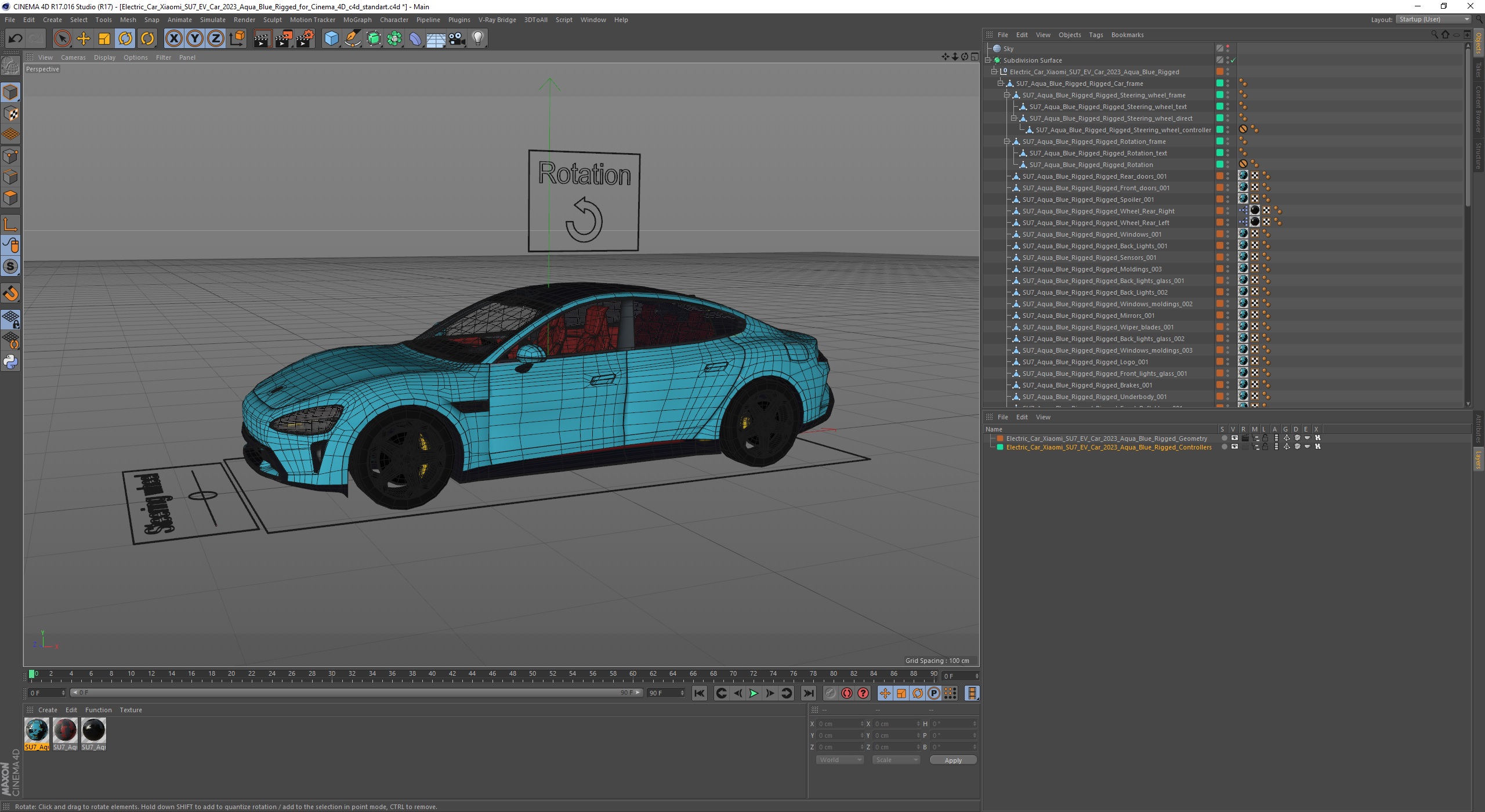The height and width of the screenshot is (812, 1485).
Task: Click frame 44 on the timeline
Action: pos(472,674)
